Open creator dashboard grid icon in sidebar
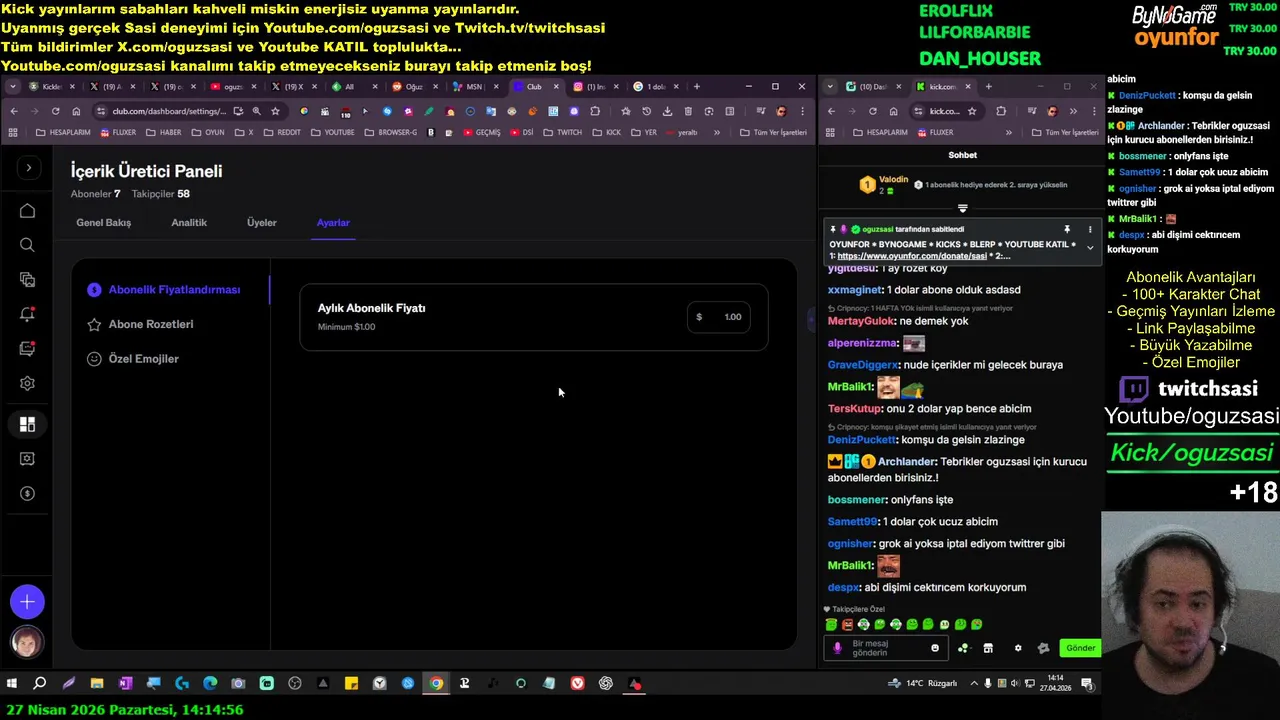The width and height of the screenshot is (1280, 720). pyautogui.click(x=27, y=424)
